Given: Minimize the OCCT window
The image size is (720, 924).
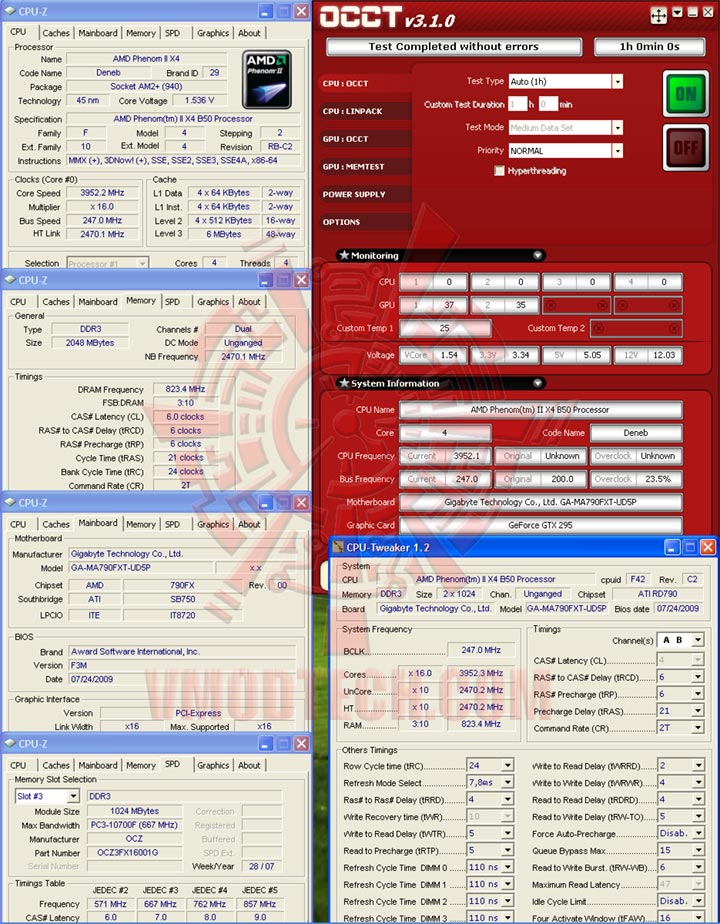Looking at the screenshot, I should tap(693, 12).
